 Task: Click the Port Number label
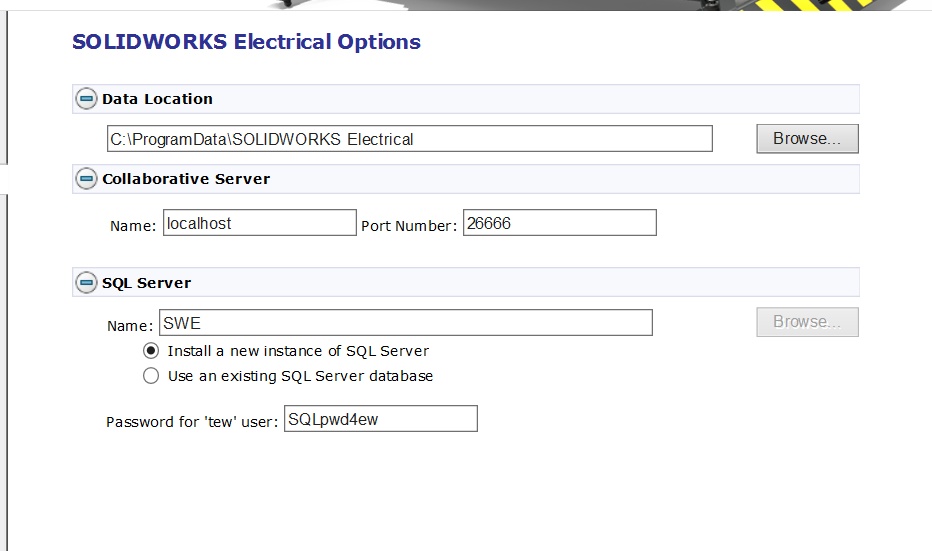pos(408,226)
